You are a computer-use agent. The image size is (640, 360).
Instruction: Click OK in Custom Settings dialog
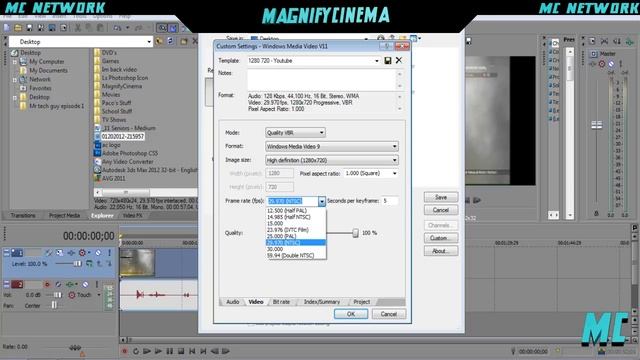351,314
